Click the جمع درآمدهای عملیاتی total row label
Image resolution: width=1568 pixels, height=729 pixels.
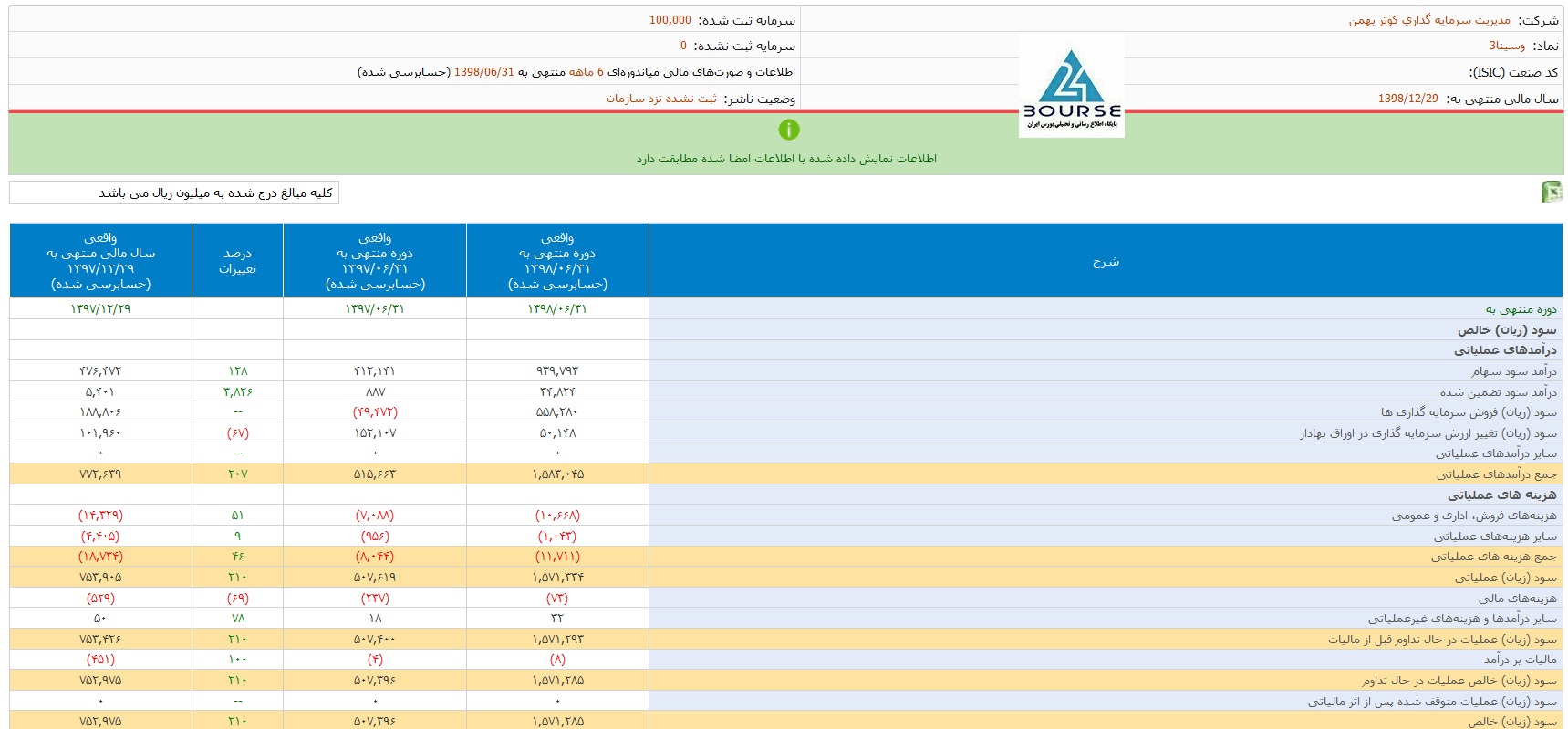pyautogui.click(x=1496, y=474)
